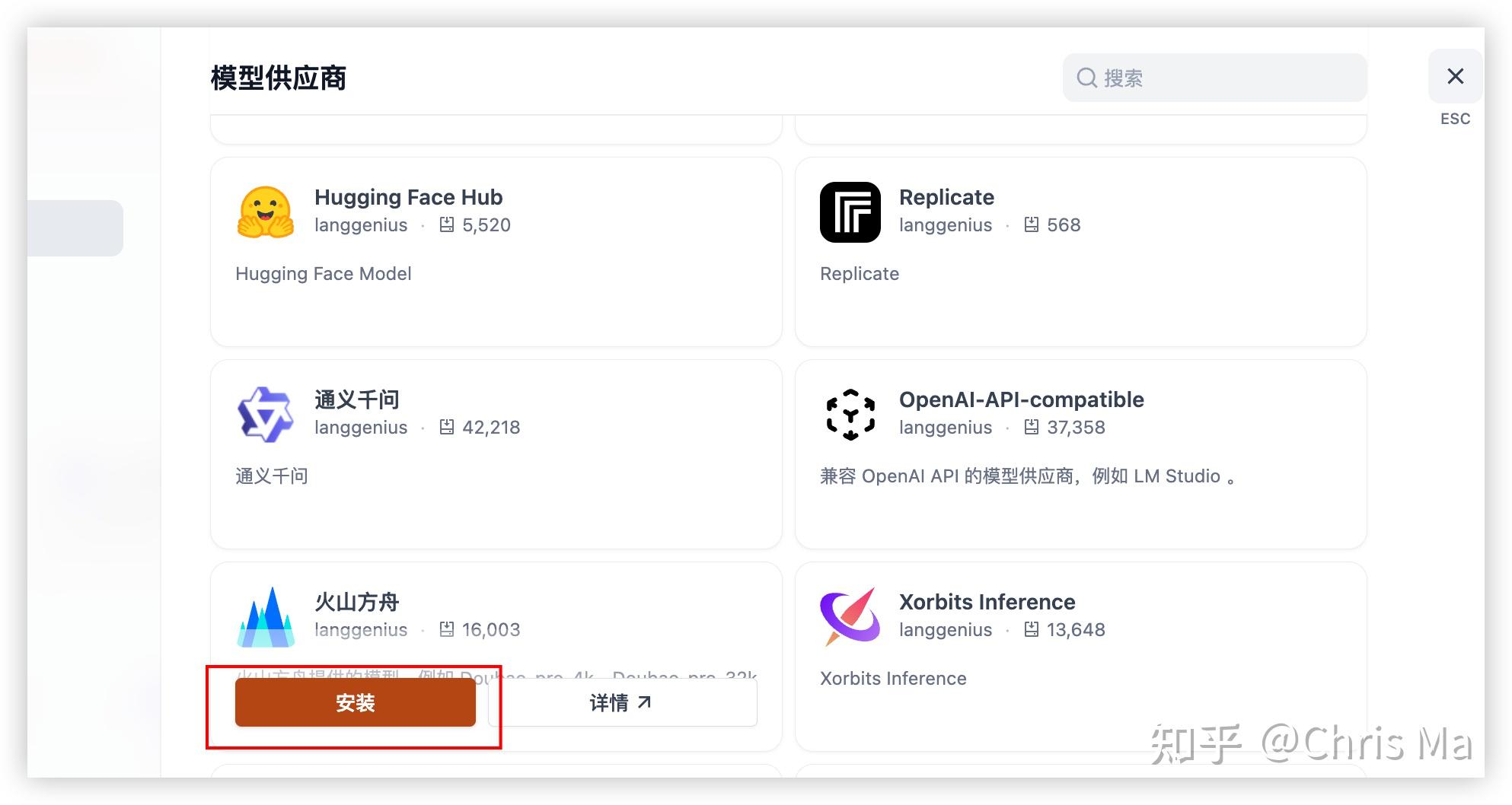Click the install count icon for 火山方舟

[447, 630]
